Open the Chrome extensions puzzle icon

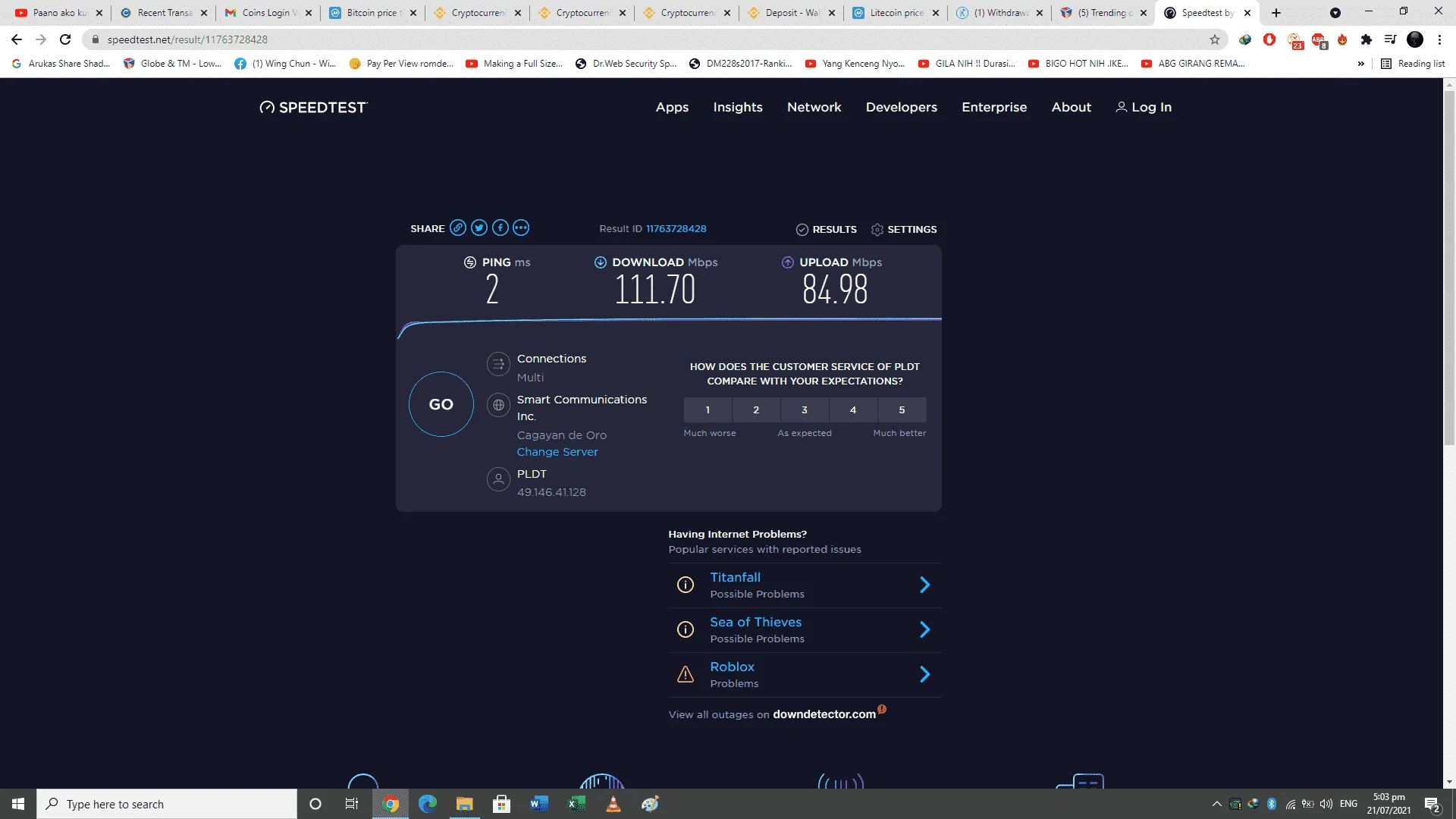coord(1367,39)
